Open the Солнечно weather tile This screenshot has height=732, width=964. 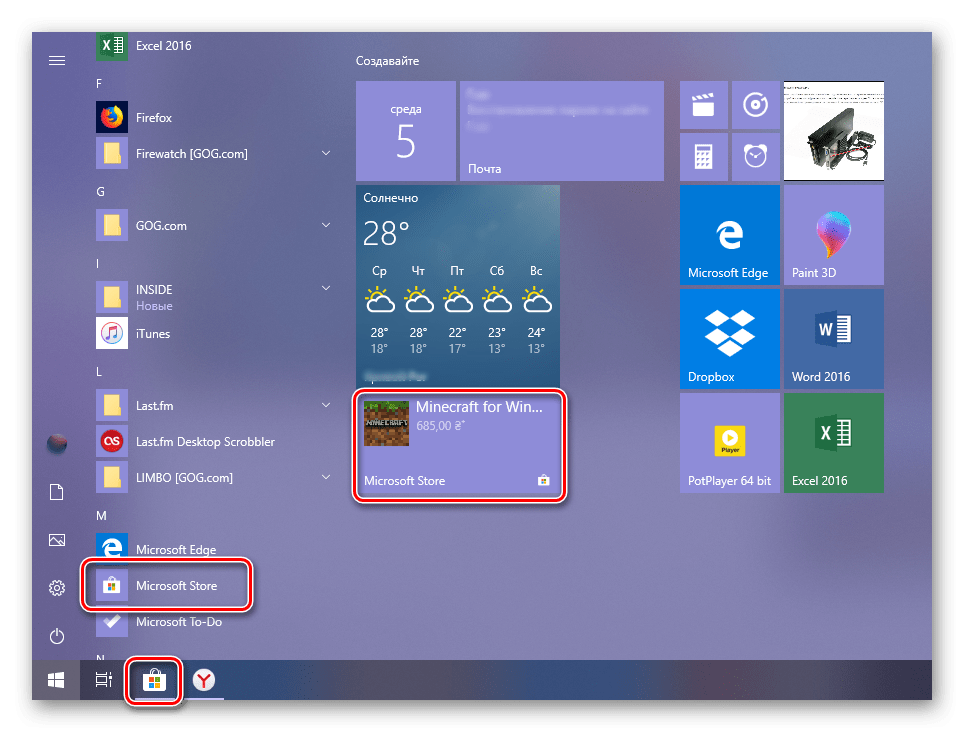pos(458,286)
